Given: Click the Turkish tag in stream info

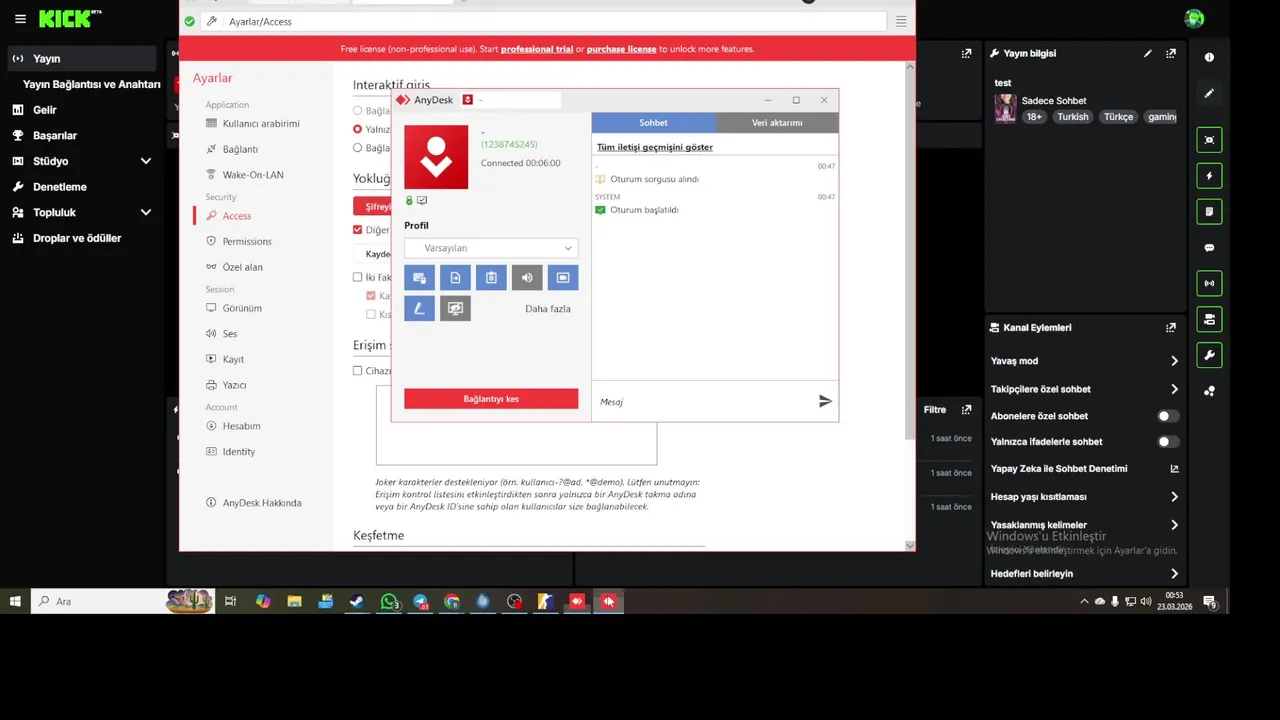Looking at the screenshot, I should point(1072,117).
